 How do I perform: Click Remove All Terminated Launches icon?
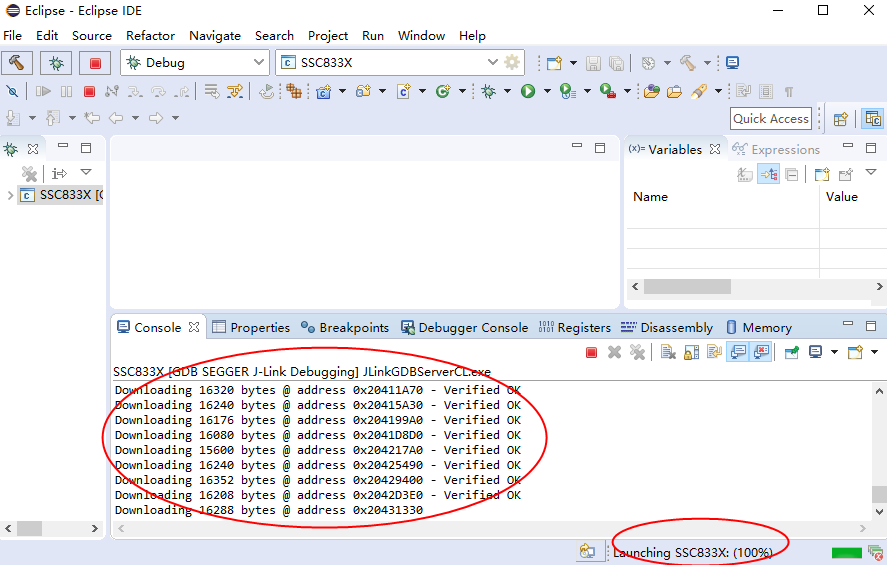pyautogui.click(x=638, y=353)
